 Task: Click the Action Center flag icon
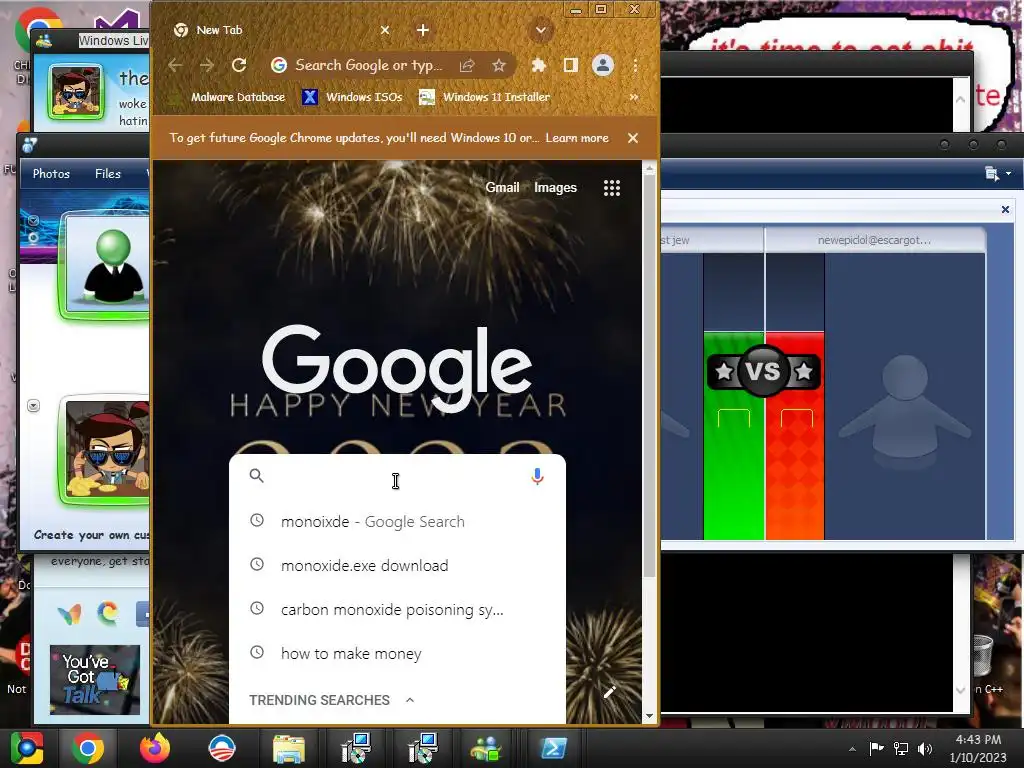(876, 748)
